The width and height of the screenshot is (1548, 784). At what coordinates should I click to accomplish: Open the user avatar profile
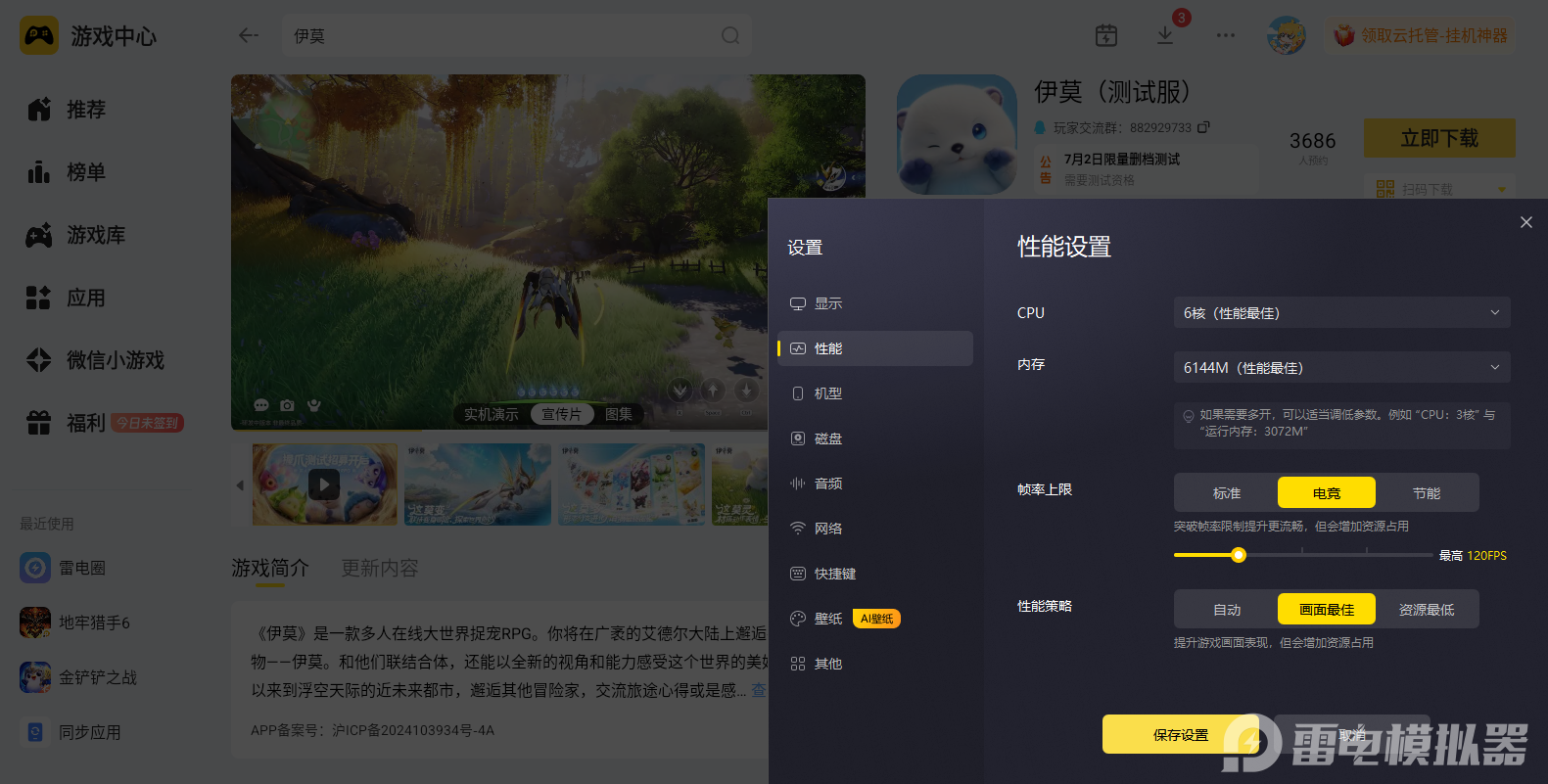(1287, 35)
